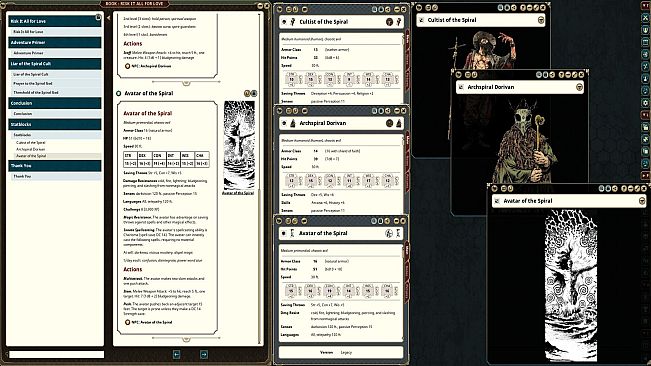Click edit pencil icon on Avatar image window
The height and width of the screenshot is (366, 651).
[x=637, y=188]
